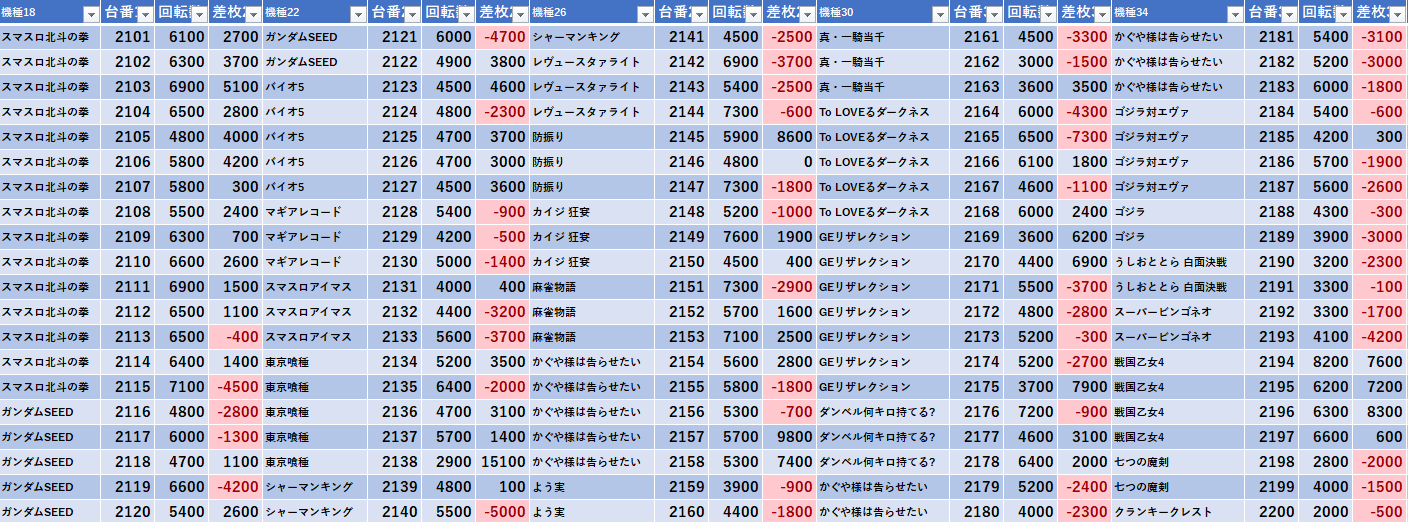This screenshot has height=522, width=1408.
Task: Select the 15100 value cell
Action: pyautogui.click(x=502, y=462)
